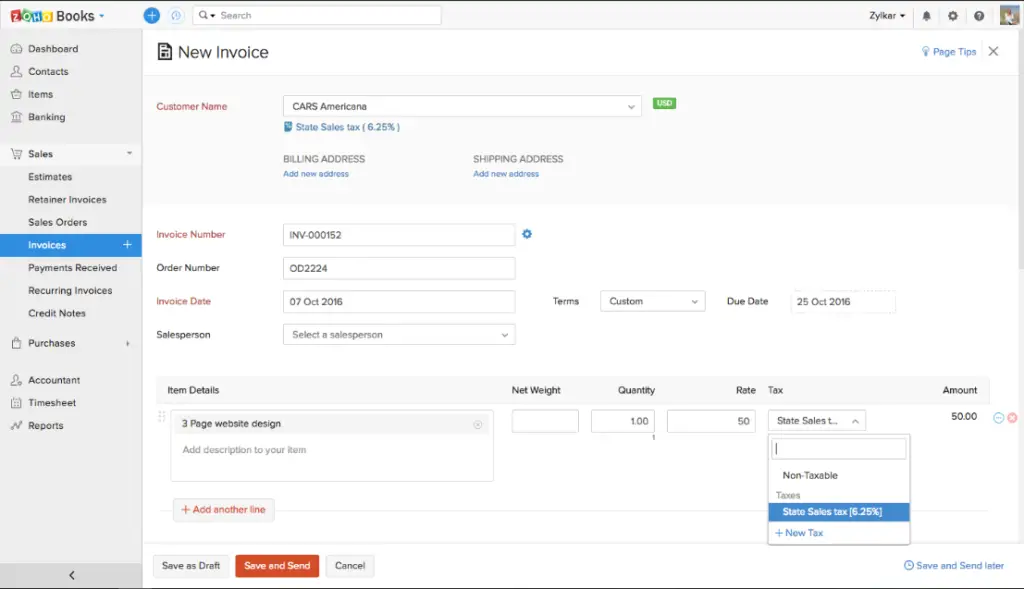Image resolution: width=1024 pixels, height=589 pixels.
Task: Open Items in sidebar
Action: (40, 94)
